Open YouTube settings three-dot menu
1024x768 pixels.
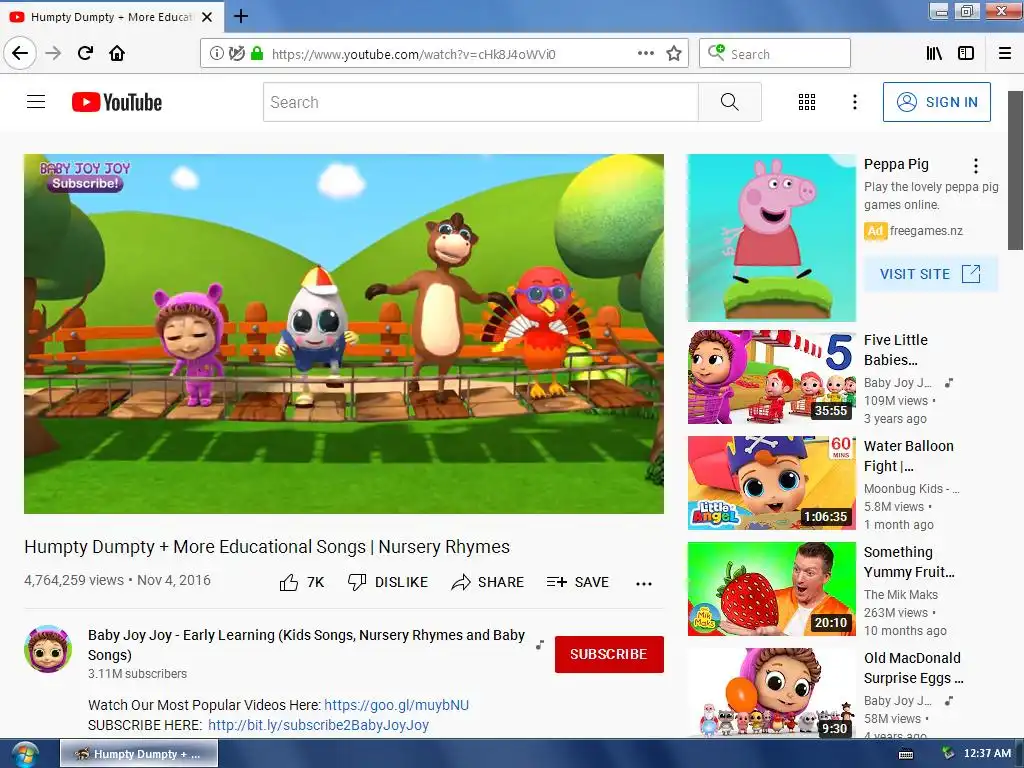point(854,102)
